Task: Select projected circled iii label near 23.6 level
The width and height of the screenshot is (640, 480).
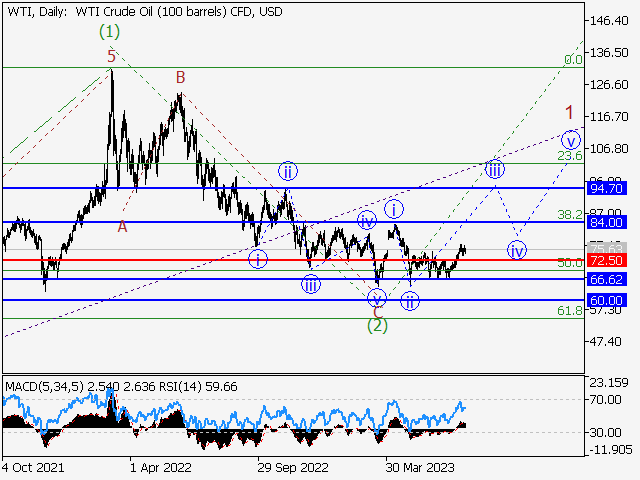Action: [x=495, y=169]
